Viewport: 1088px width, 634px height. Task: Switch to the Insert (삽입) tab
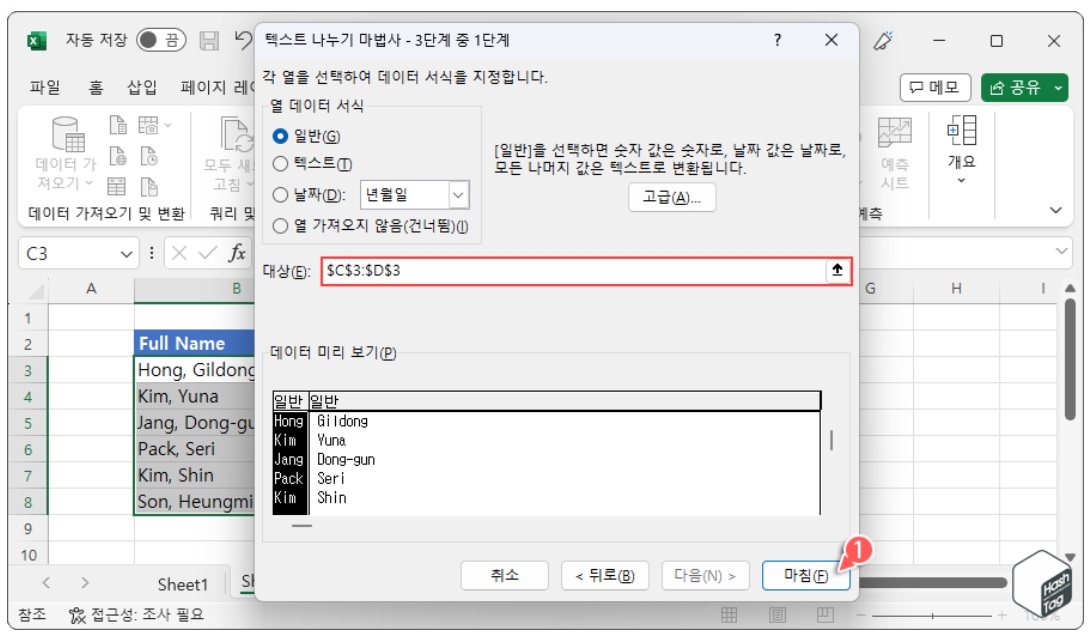(x=142, y=87)
